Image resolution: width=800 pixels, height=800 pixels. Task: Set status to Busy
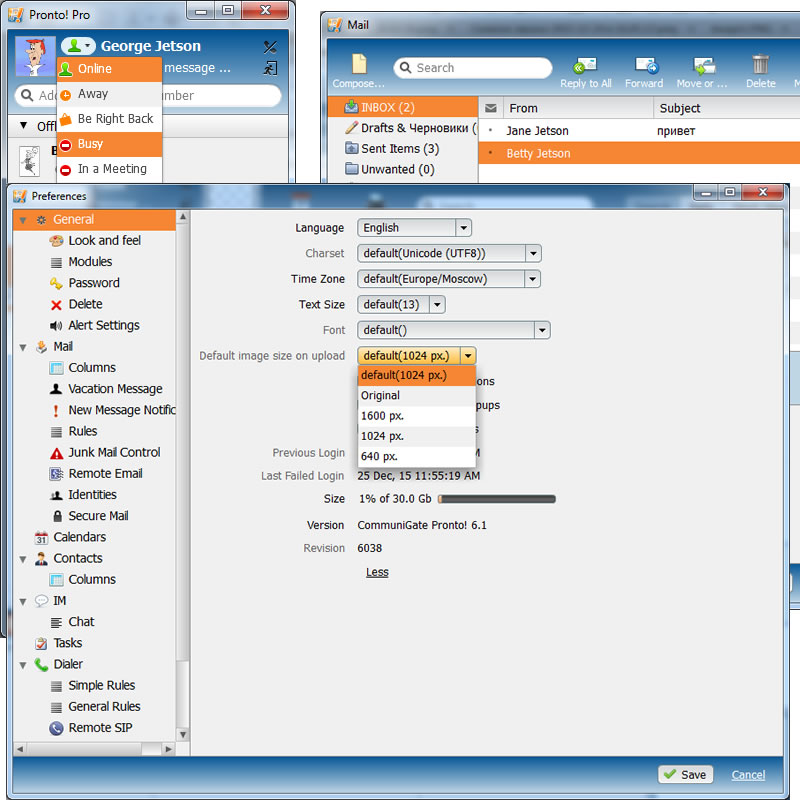click(x=109, y=144)
